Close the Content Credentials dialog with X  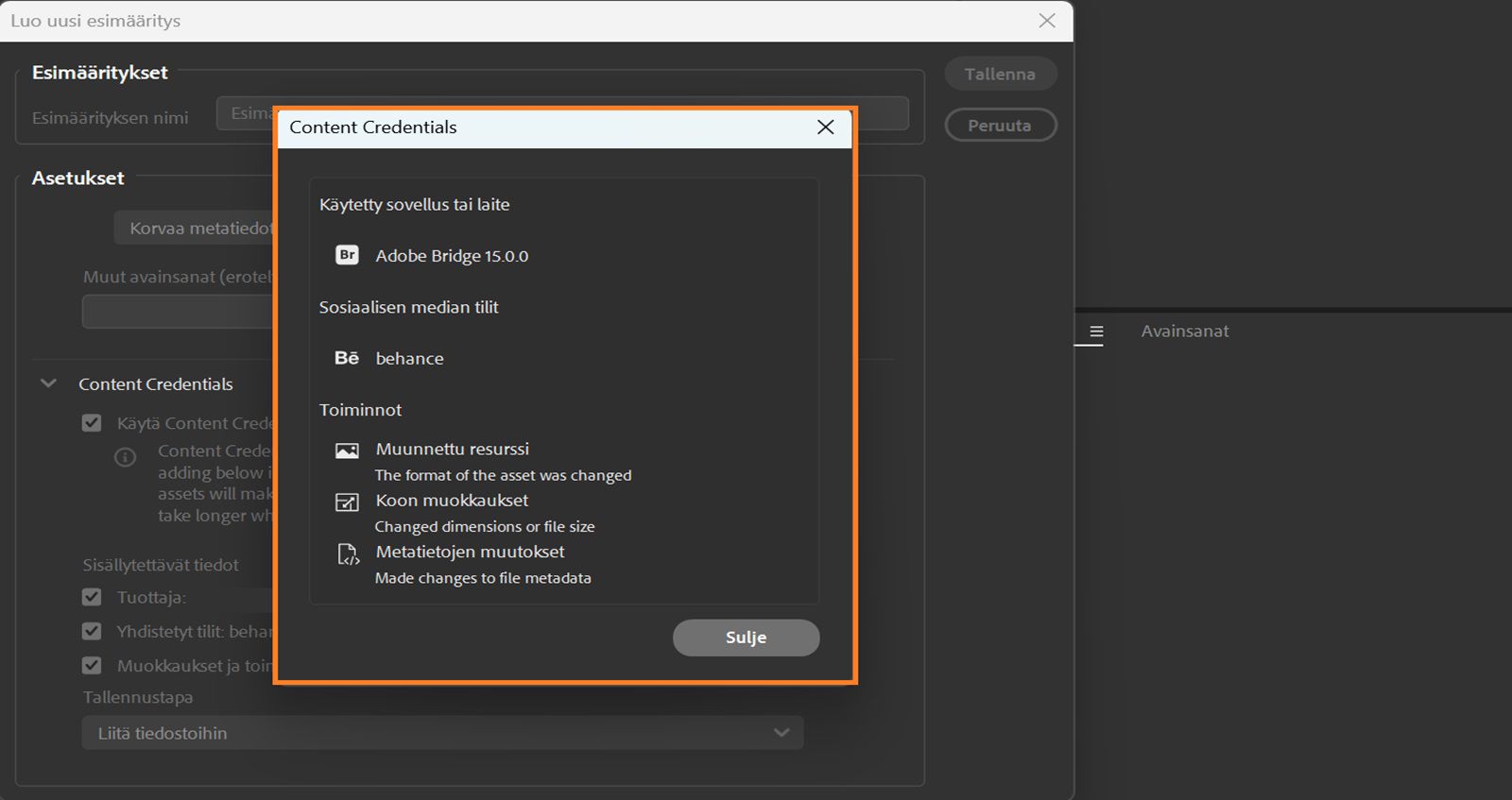pyautogui.click(x=825, y=128)
